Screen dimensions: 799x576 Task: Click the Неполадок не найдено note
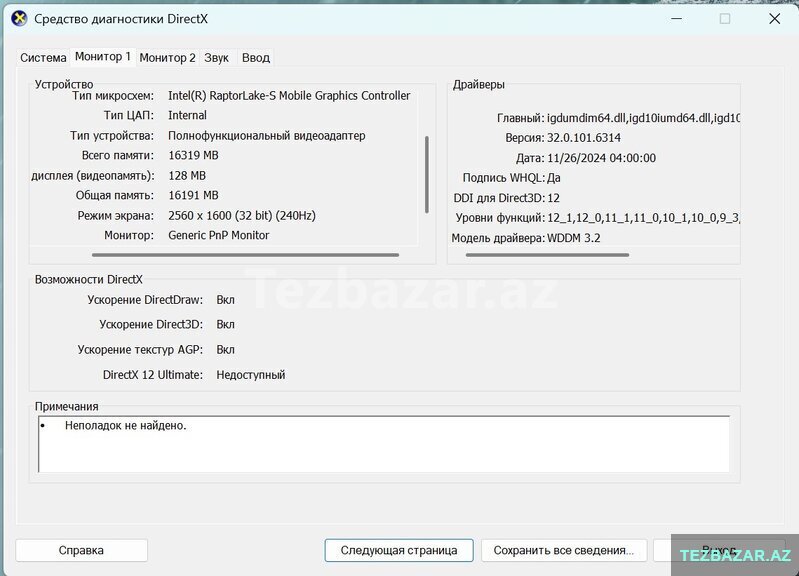pyautogui.click(x=125, y=426)
